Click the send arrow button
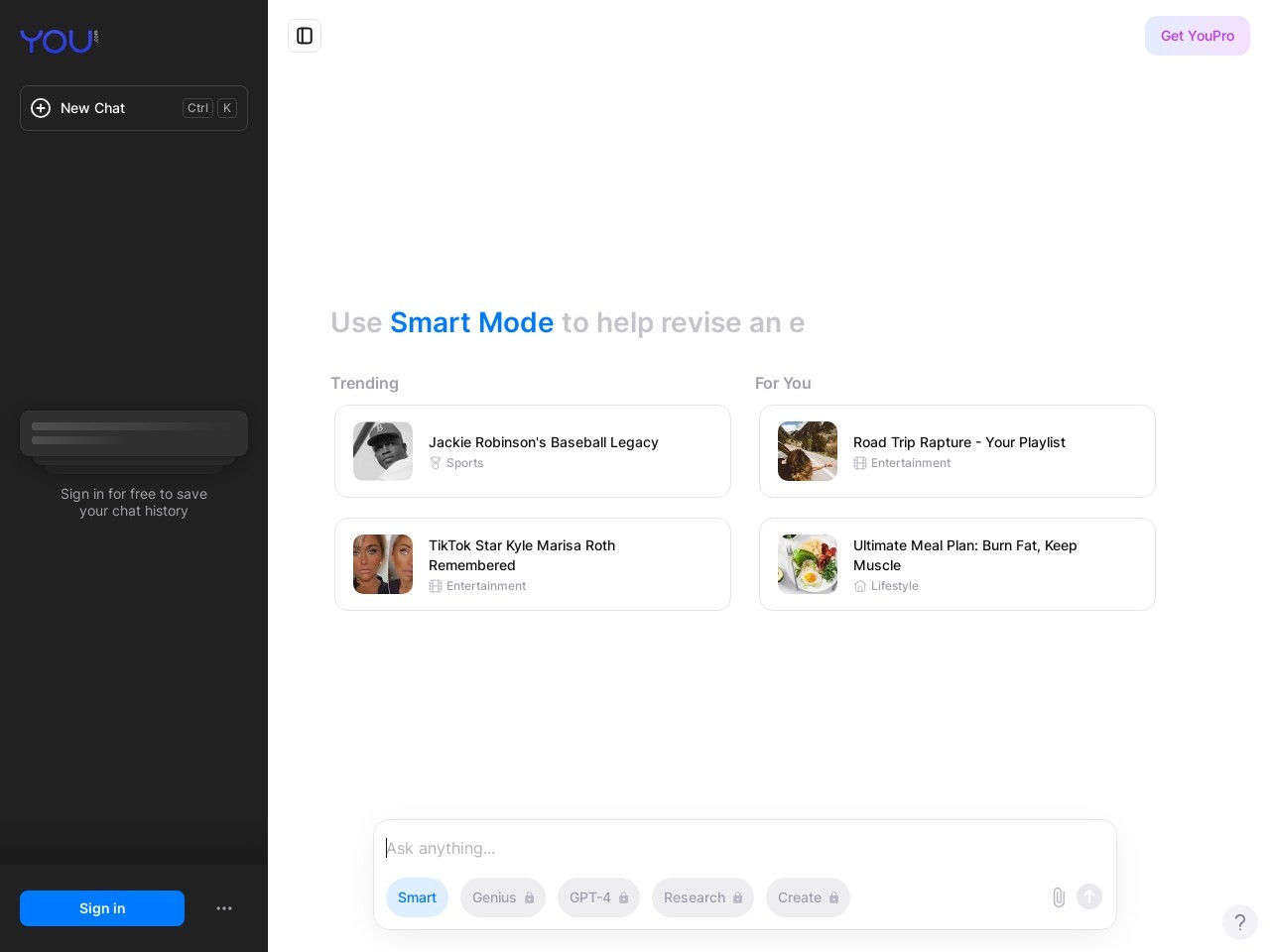Viewport: 1270px width, 952px height. click(1089, 896)
